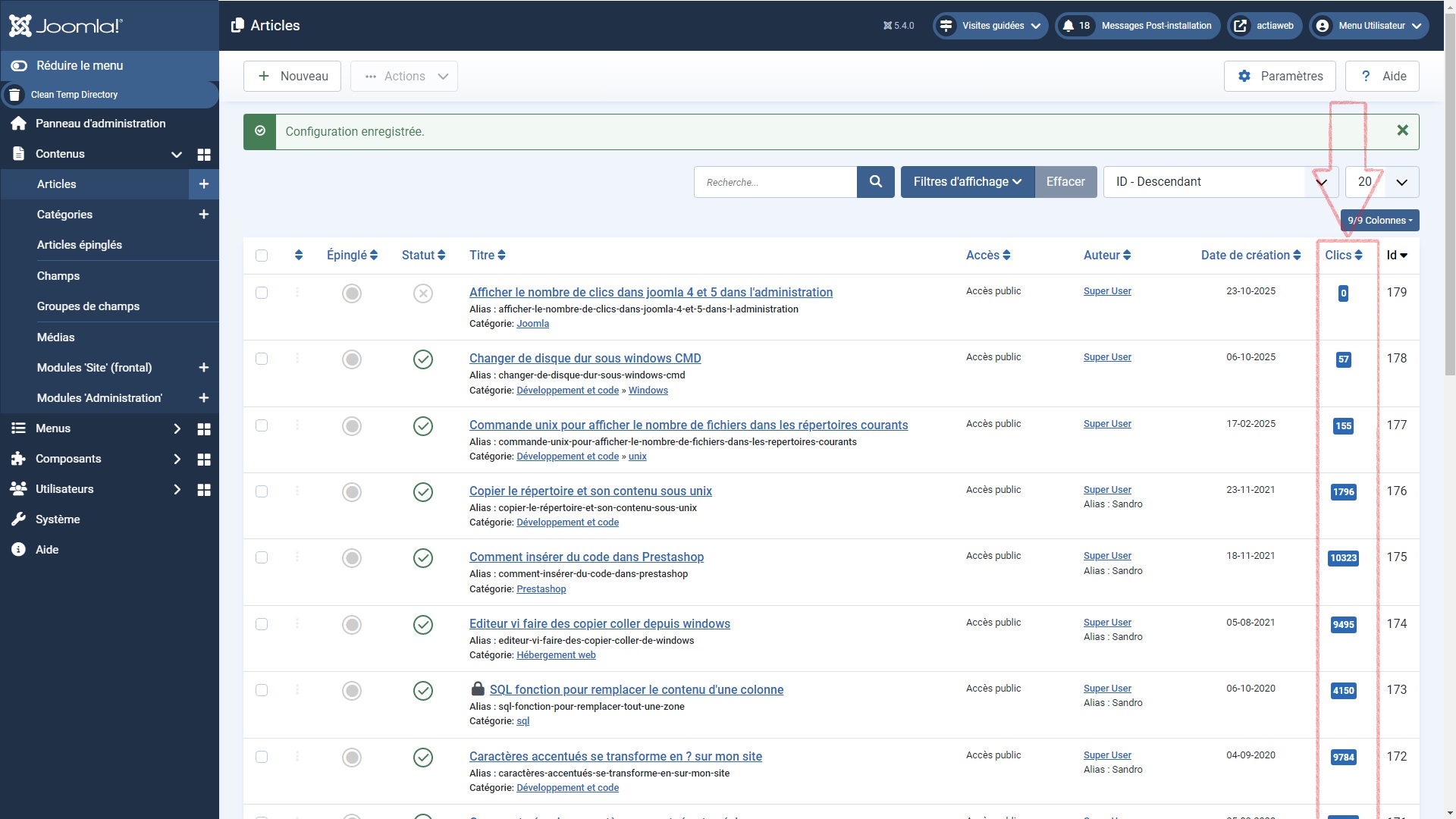
Task: Click the search magnifier icon
Action: pos(875,182)
